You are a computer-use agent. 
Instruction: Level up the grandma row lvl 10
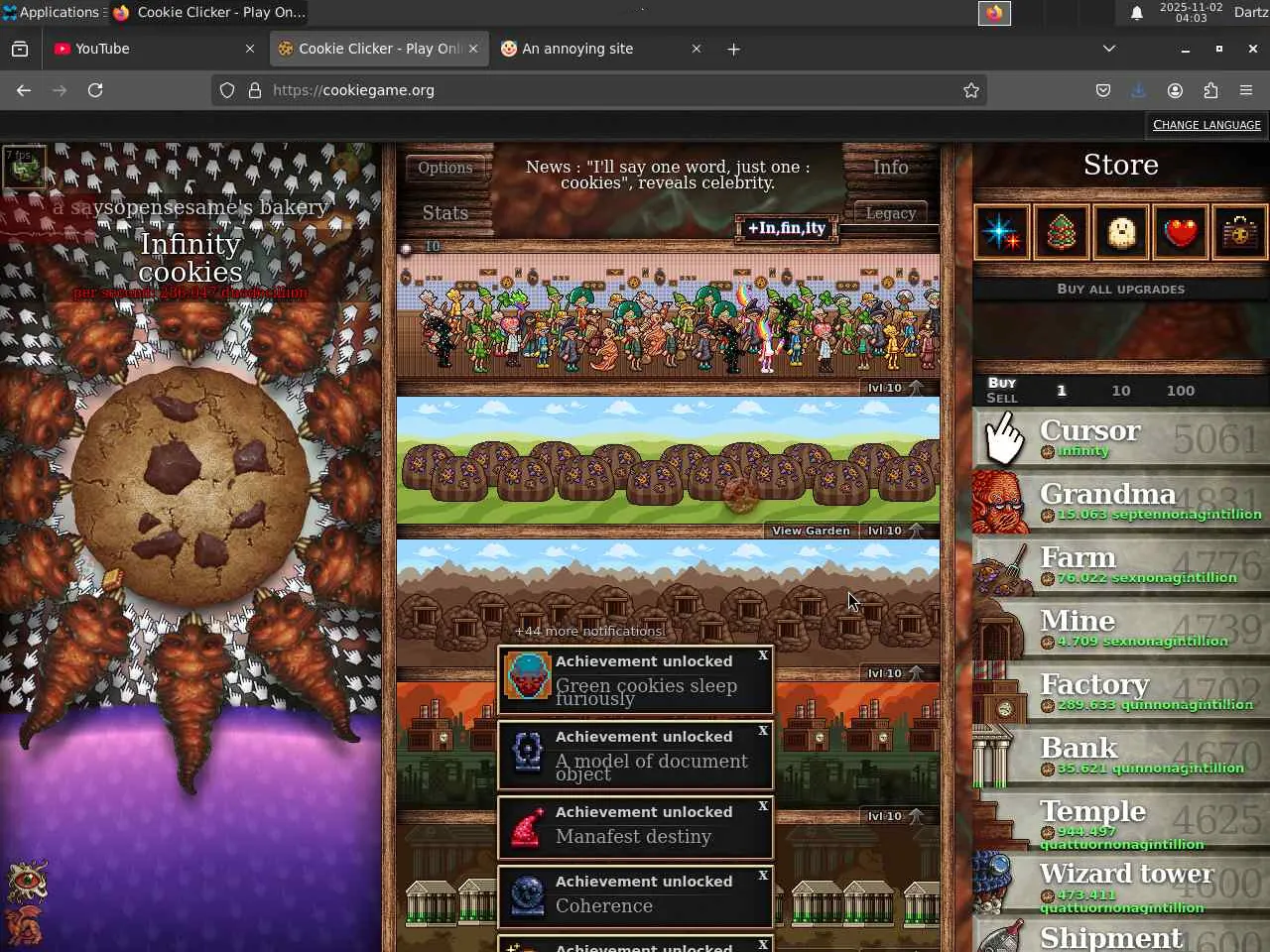[897, 388]
